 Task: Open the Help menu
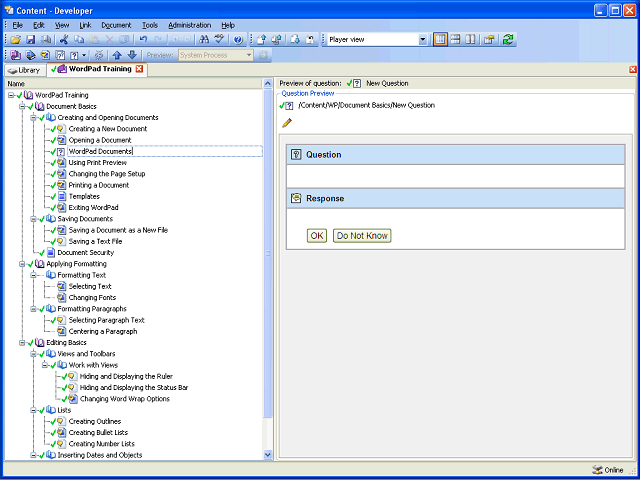[x=228, y=25]
